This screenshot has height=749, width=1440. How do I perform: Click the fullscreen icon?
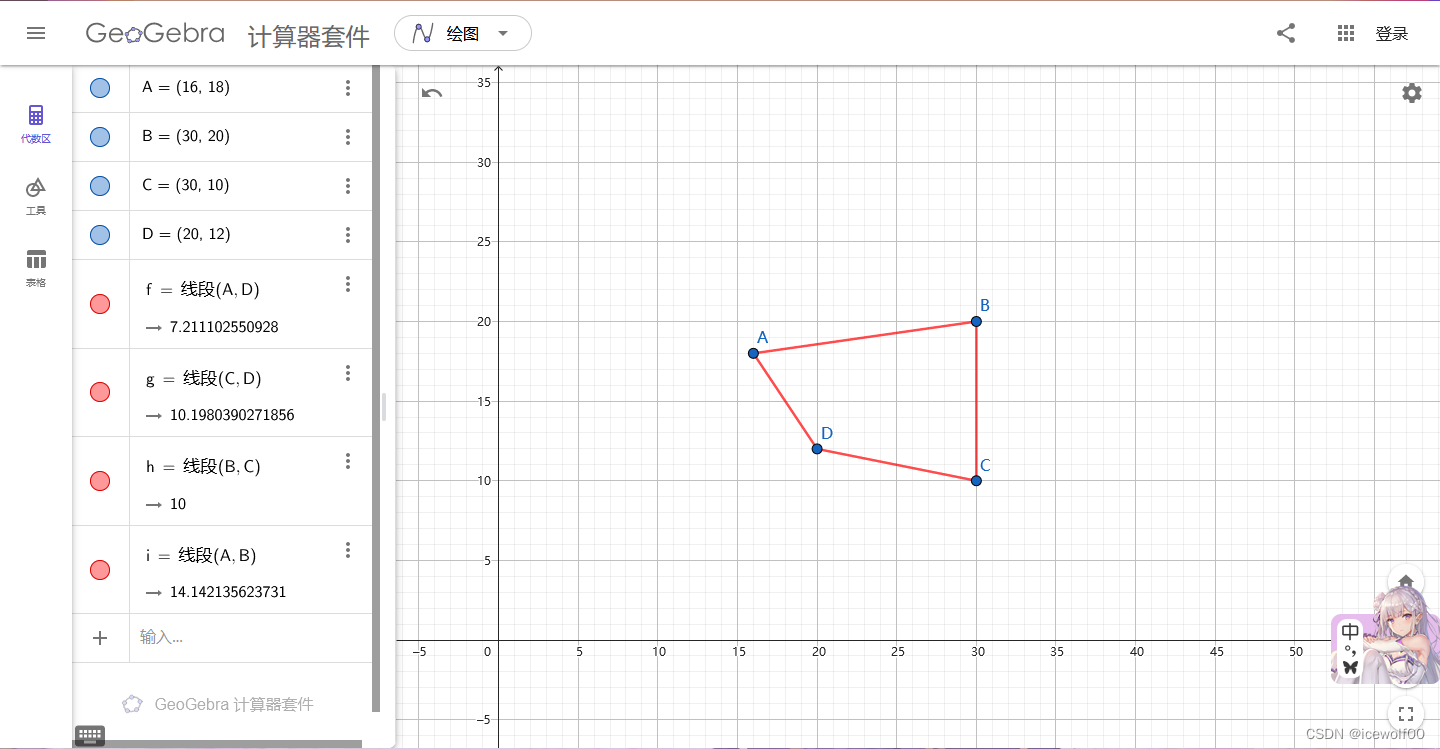click(x=1406, y=713)
